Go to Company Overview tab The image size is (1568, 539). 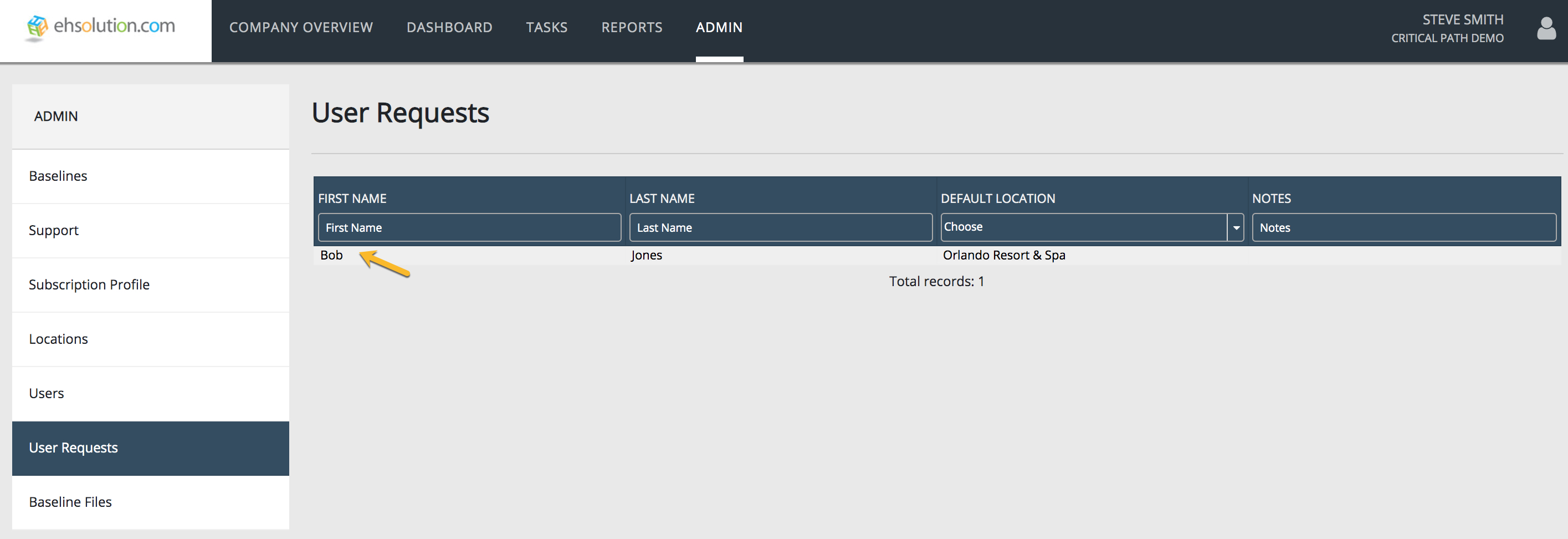(301, 27)
